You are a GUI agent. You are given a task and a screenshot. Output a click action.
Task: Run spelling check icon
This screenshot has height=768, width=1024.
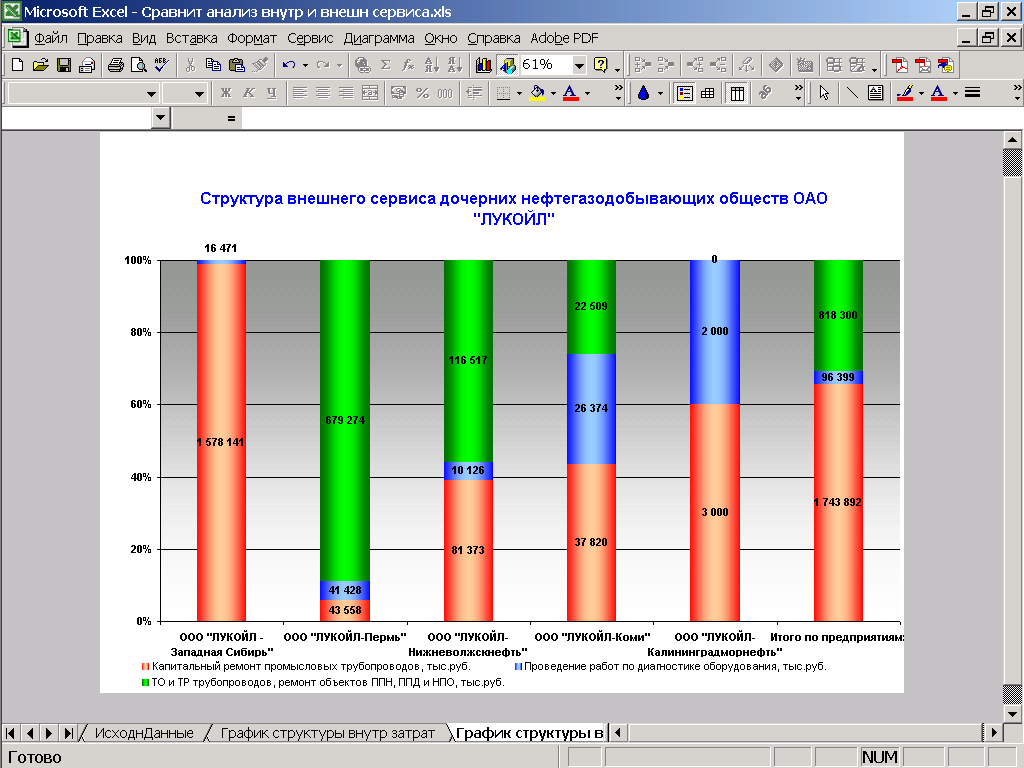[x=161, y=65]
